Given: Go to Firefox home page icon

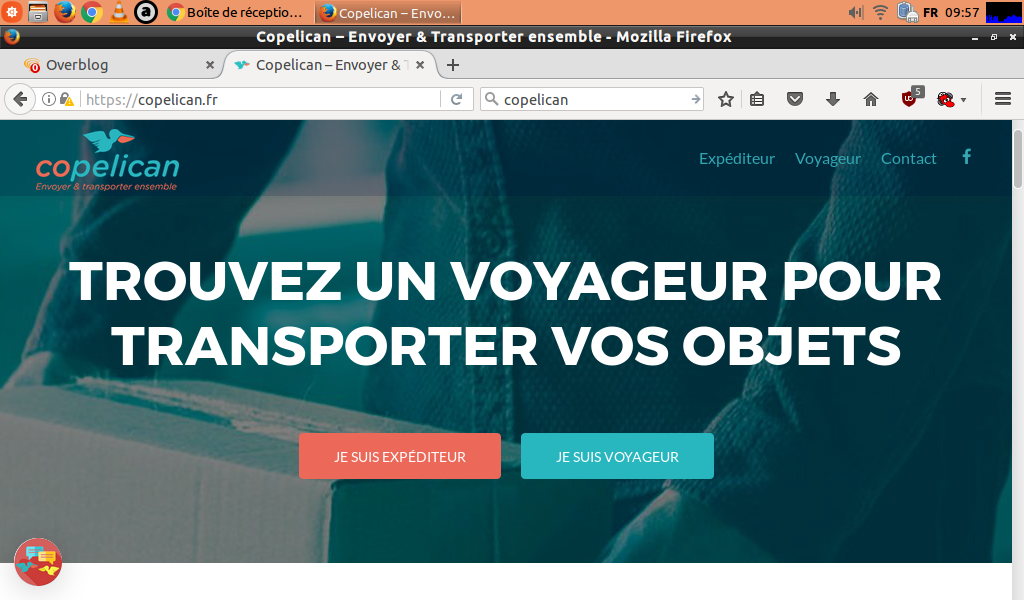Looking at the screenshot, I should pos(871,99).
